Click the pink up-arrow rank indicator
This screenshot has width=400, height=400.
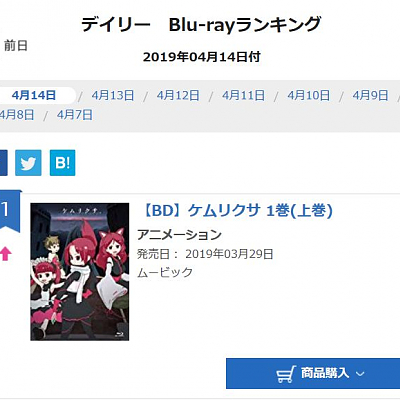tap(6, 254)
